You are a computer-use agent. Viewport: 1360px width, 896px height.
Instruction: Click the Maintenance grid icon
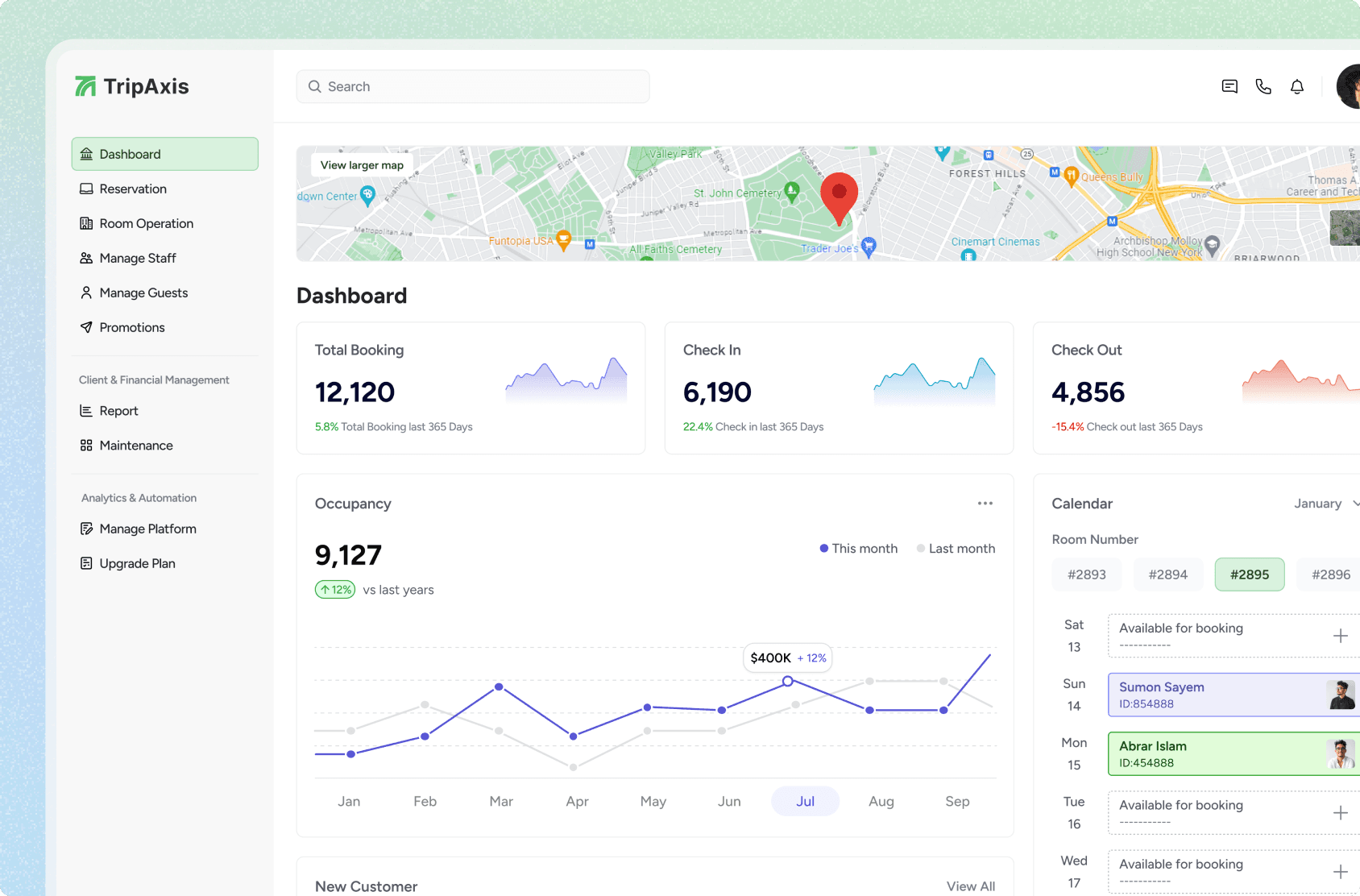coord(86,446)
